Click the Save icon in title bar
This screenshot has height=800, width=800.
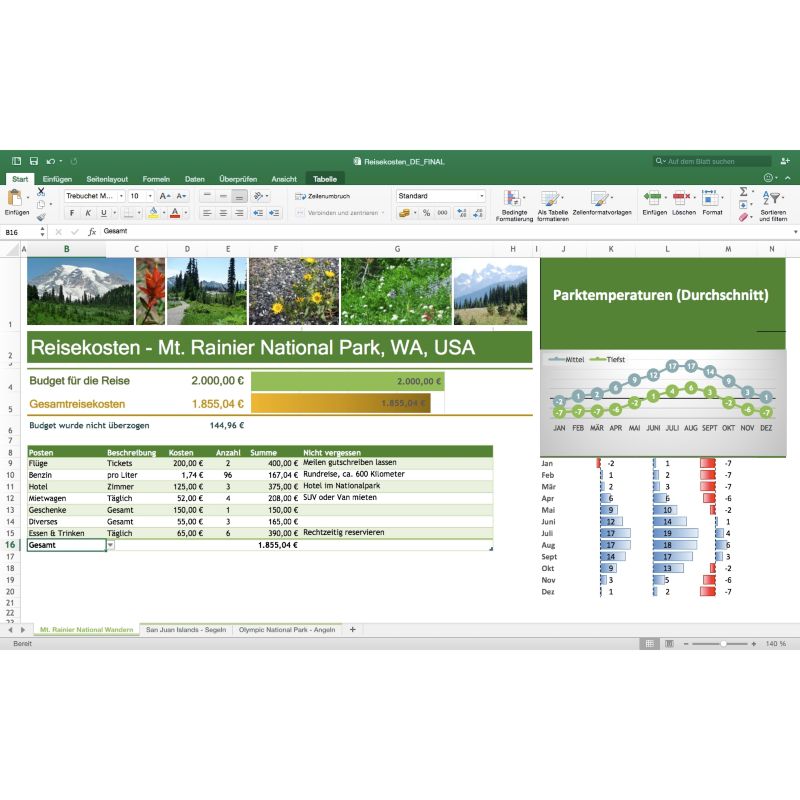point(34,161)
